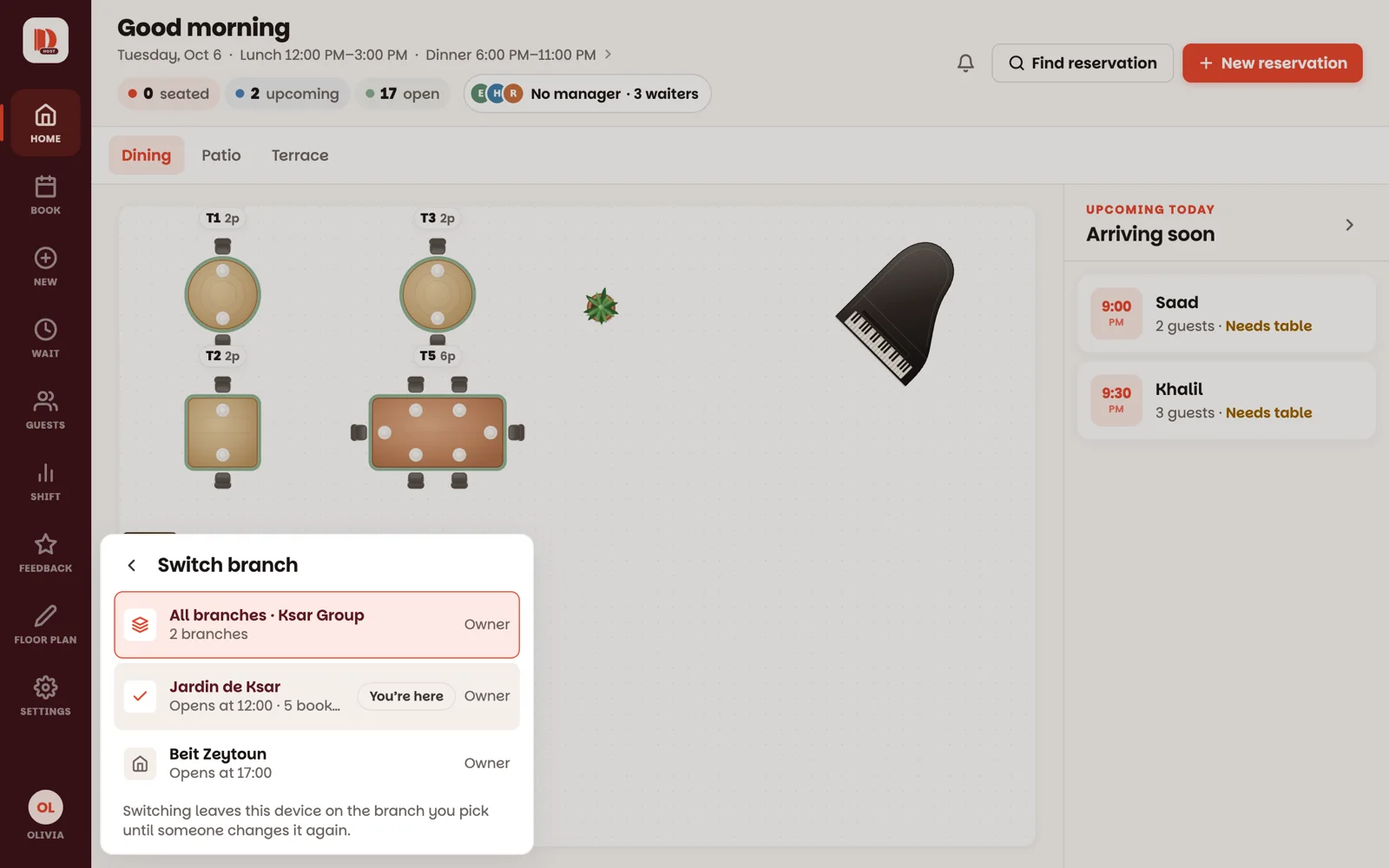Select the All branches Ksar Group option
Viewport: 1389px width, 868px height.
click(x=317, y=625)
